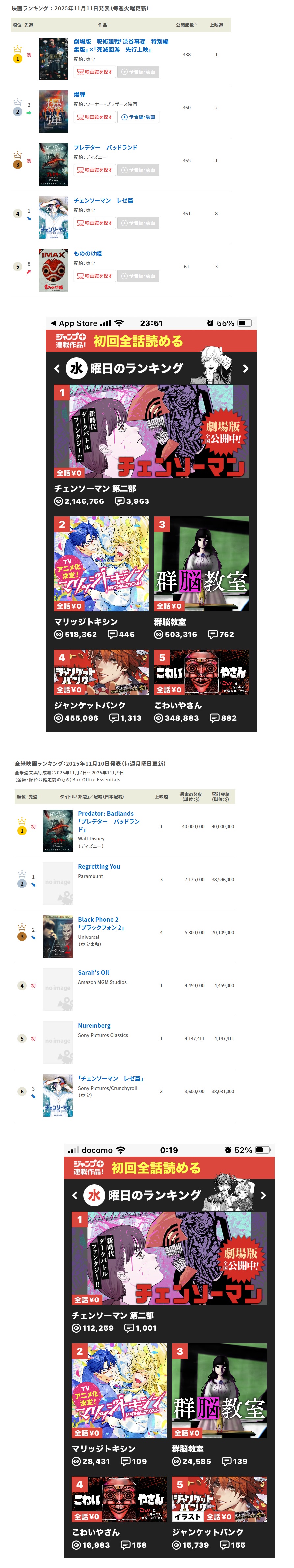Tap the 初回全話読める banner in docomo screenshot
This screenshot has width=294, height=1568.
tap(169, 1168)
